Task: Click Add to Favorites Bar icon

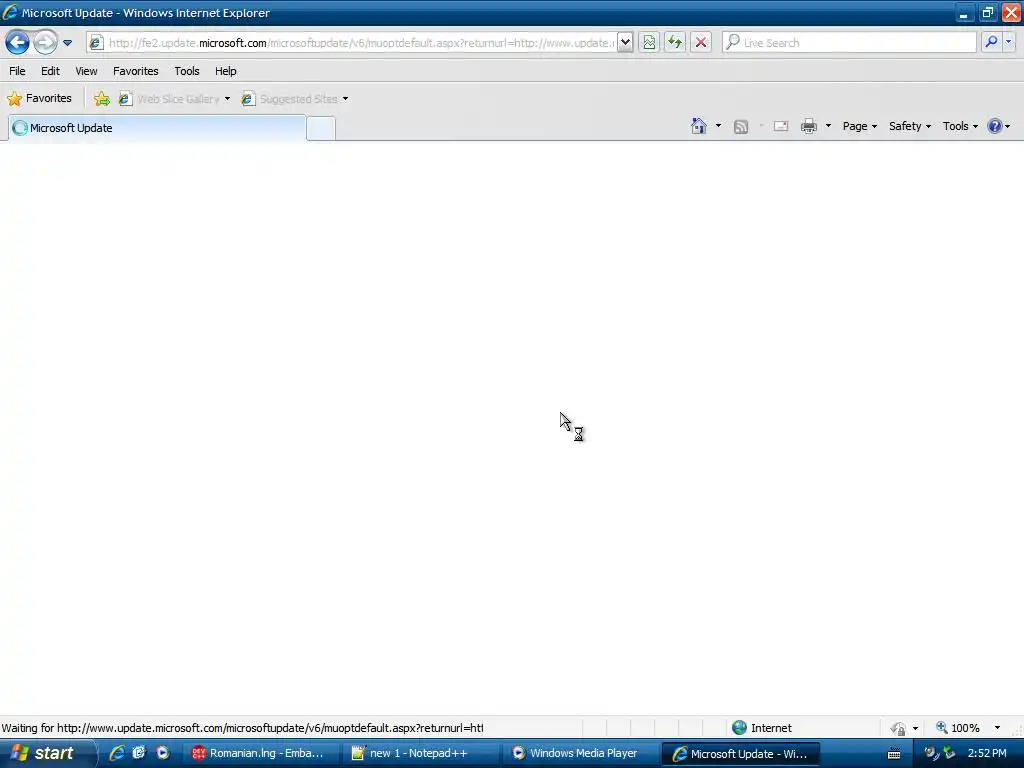Action: 102,99
